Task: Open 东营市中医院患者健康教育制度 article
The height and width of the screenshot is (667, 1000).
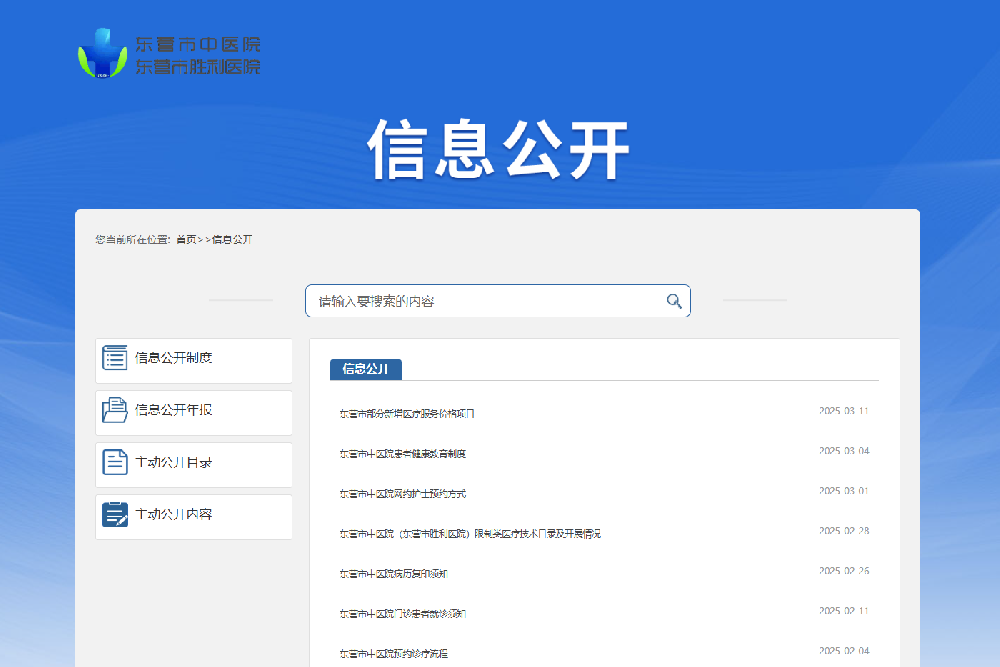Action: point(404,451)
